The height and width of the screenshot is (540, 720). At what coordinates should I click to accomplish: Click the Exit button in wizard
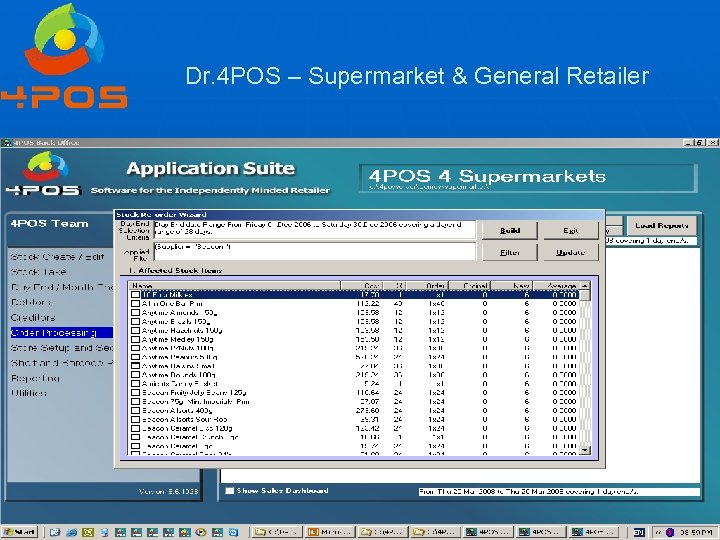tap(571, 231)
